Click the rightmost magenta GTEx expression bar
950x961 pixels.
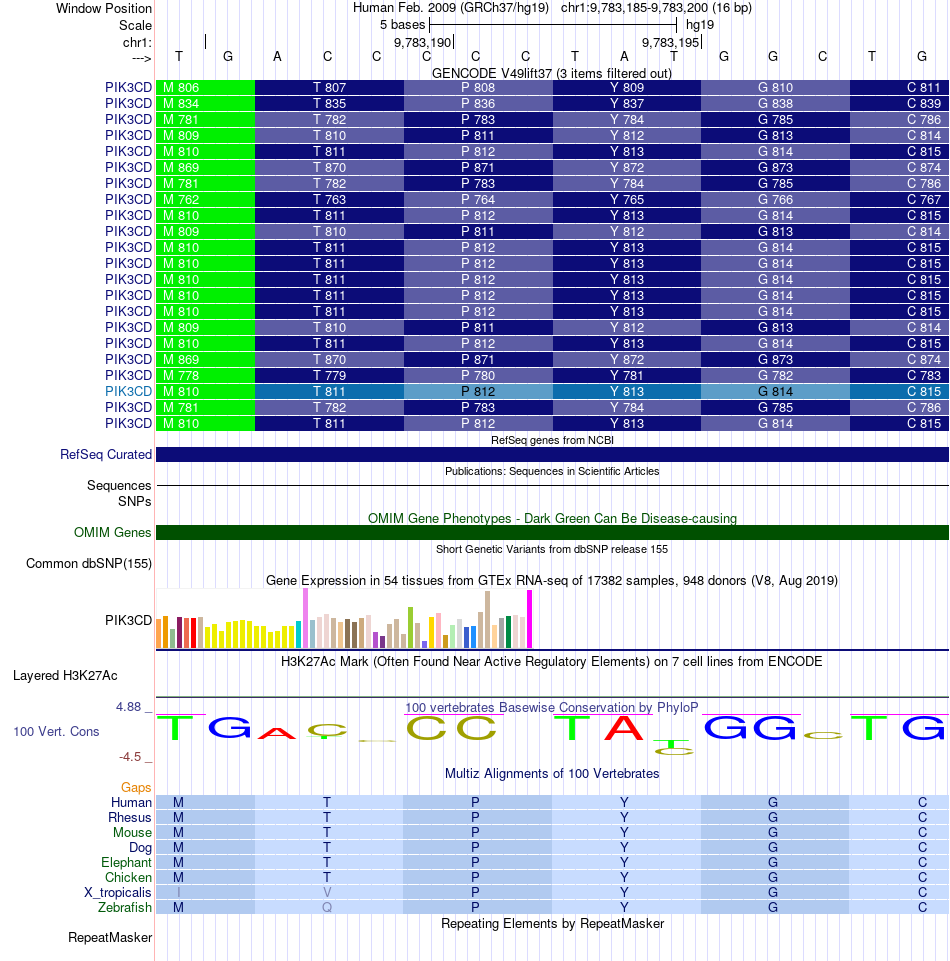point(530,619)
